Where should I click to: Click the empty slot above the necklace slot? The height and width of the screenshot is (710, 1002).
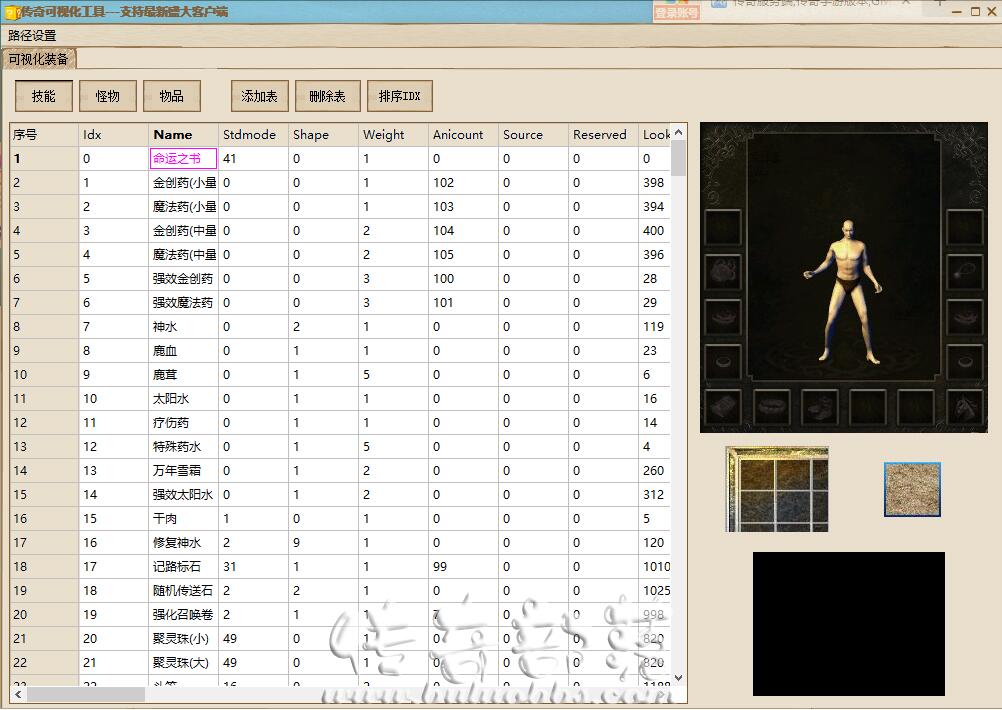(x=964, y=228)
